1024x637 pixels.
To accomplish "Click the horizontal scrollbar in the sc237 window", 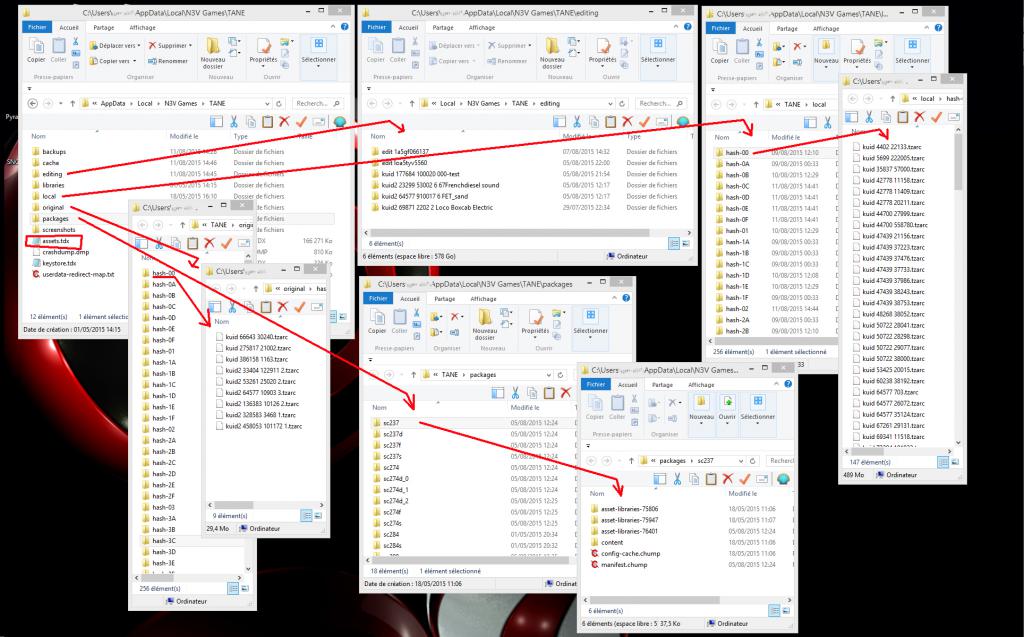I will (654, 599).
